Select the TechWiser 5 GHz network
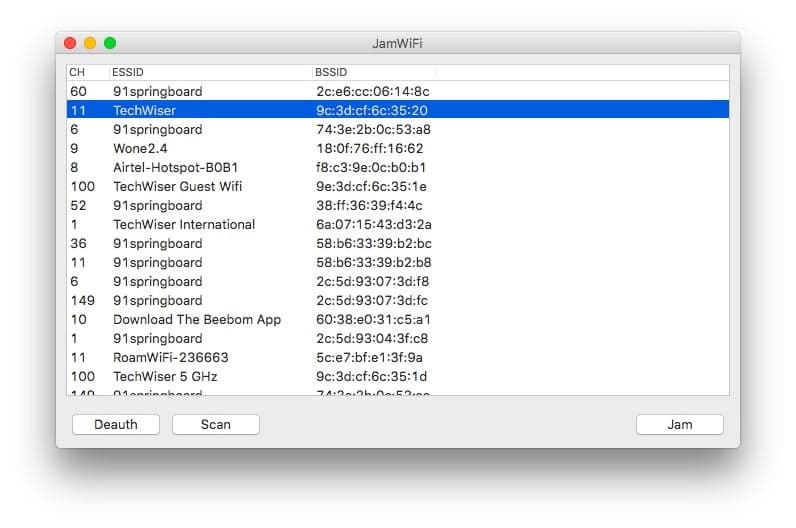The image size is (796, 528). tap(398, 377)
